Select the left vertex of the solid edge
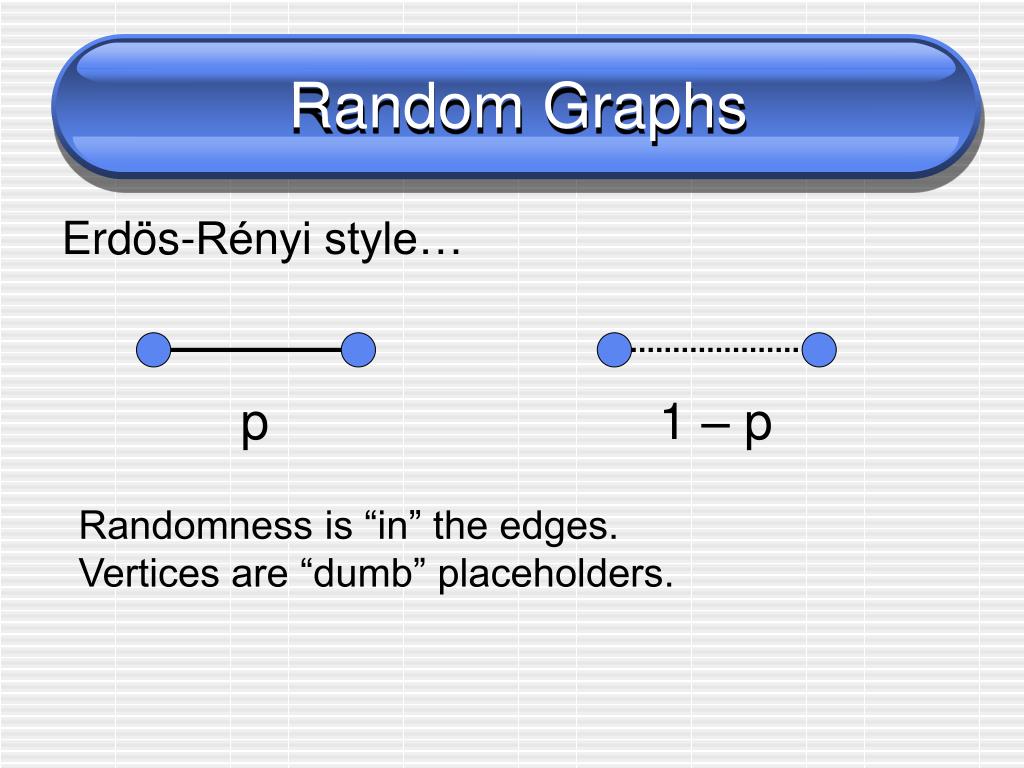This screenshot has height=768, width=1024. coord(153,349)
